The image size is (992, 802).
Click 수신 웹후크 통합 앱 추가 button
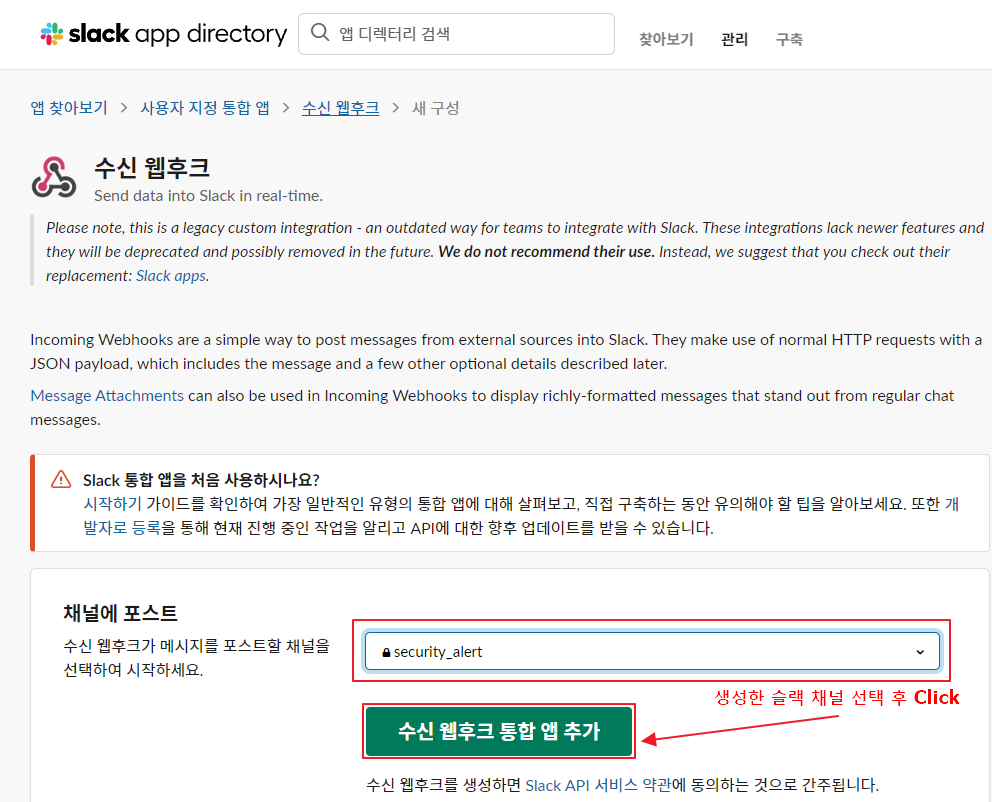click(x=499, y=731)
